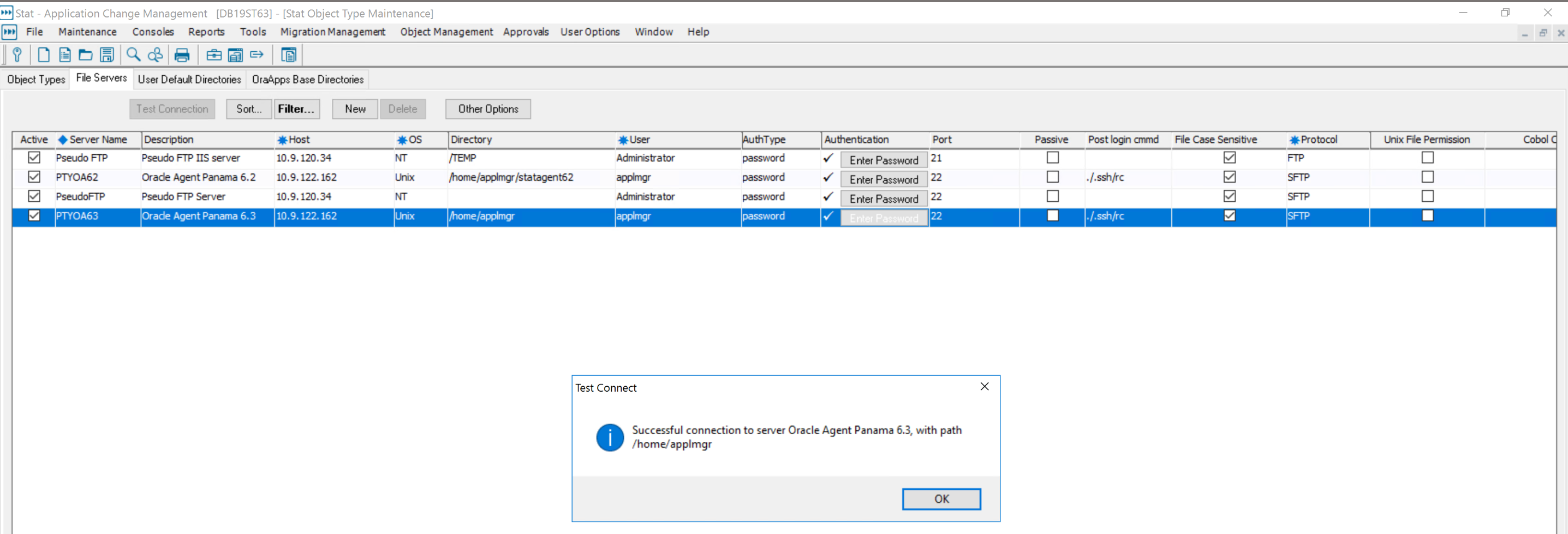The height and width of the screenshot is (534, 1568).
Task: Click the blank page New icon
Action: click(x=43, y=55)
